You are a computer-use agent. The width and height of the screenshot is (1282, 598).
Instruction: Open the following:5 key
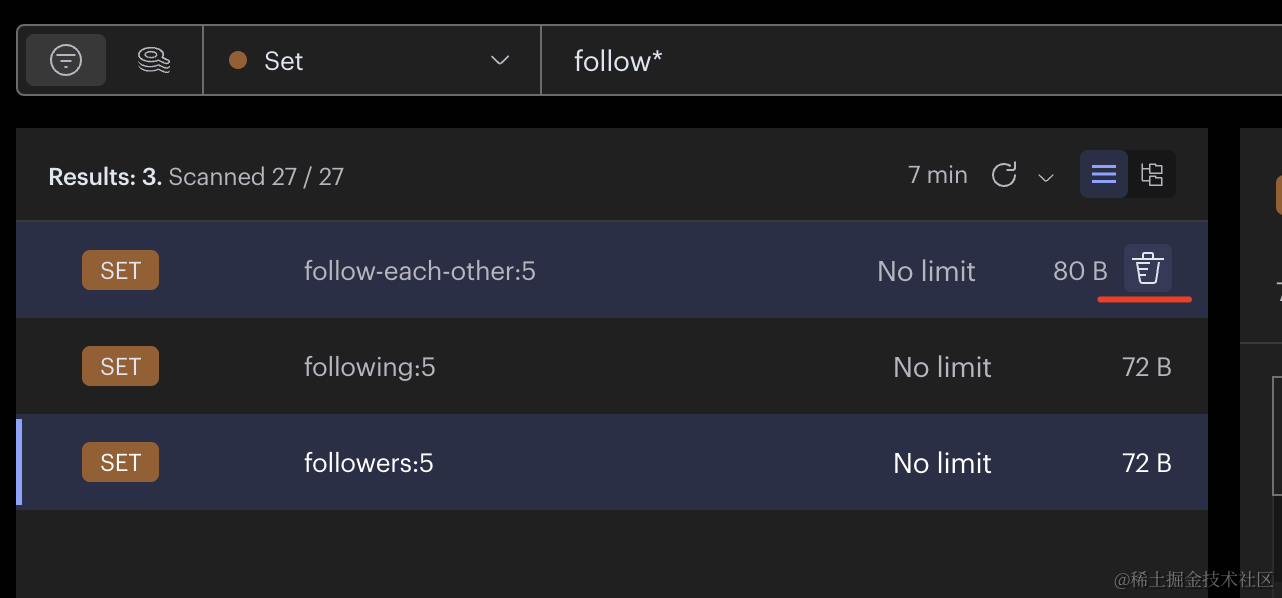(612, 367)
